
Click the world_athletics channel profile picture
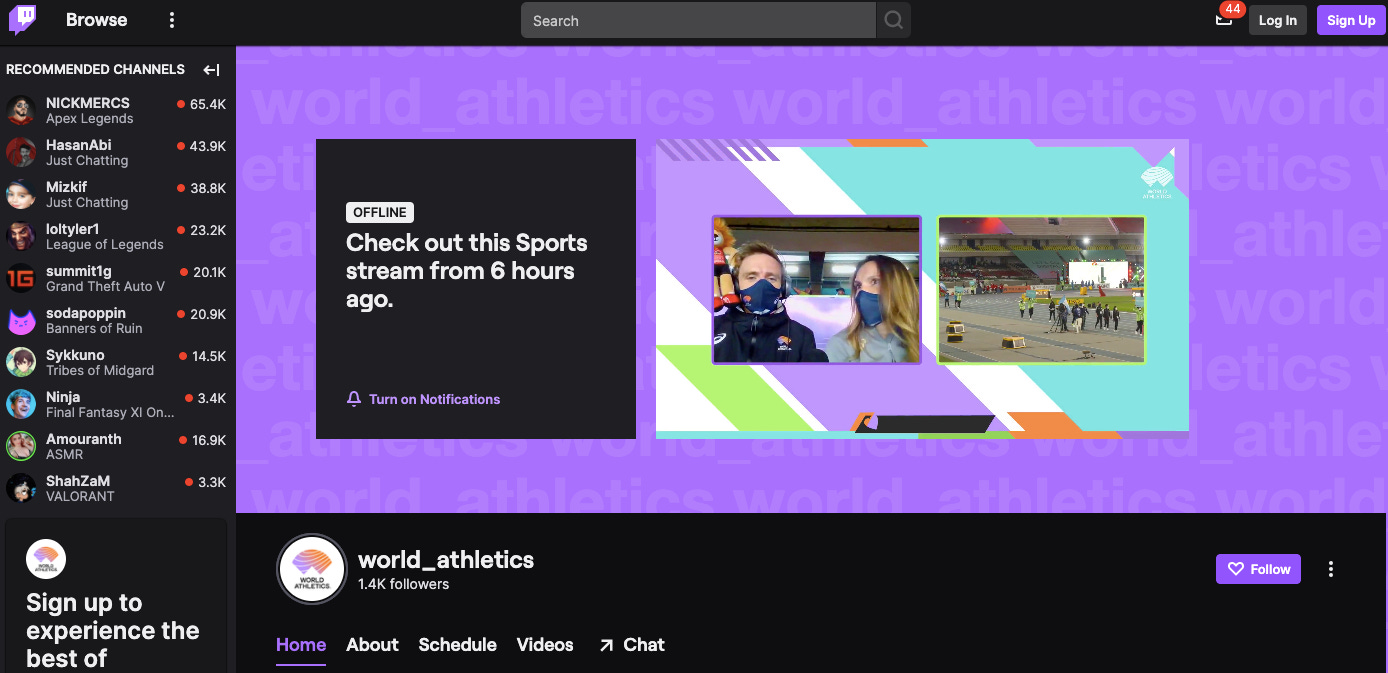point(312,569)
